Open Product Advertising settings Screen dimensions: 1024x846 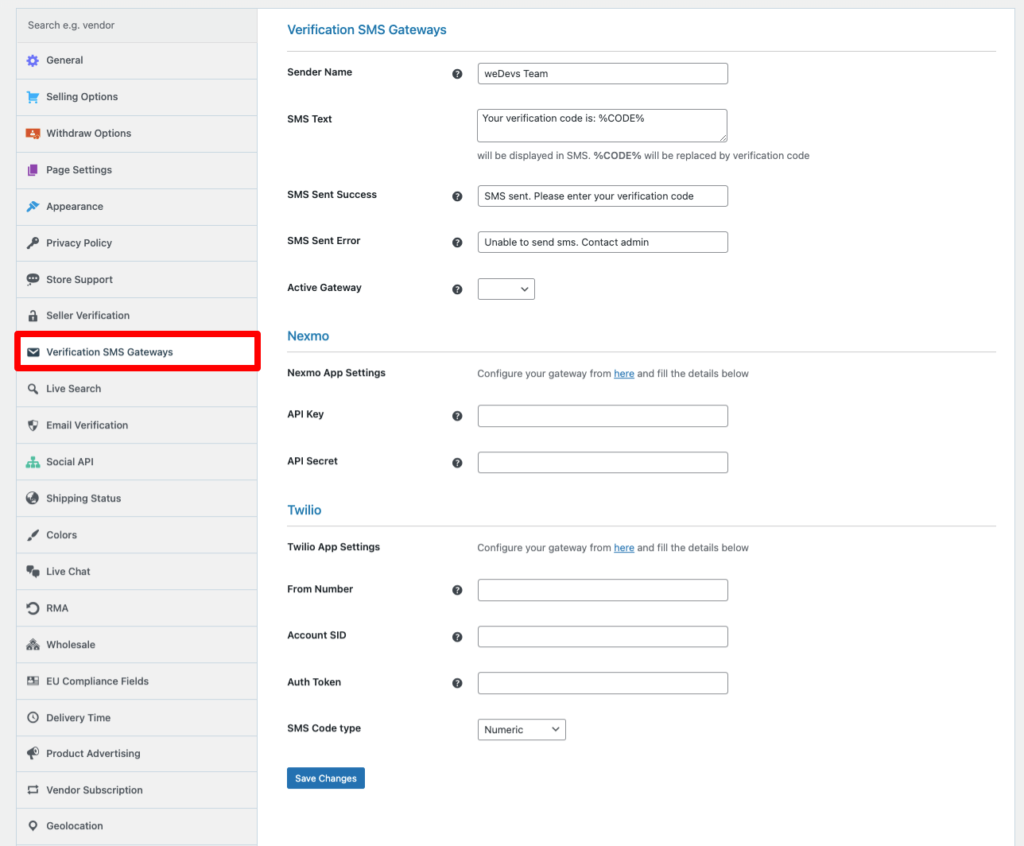pyautogui.click(x=136, y=753)
